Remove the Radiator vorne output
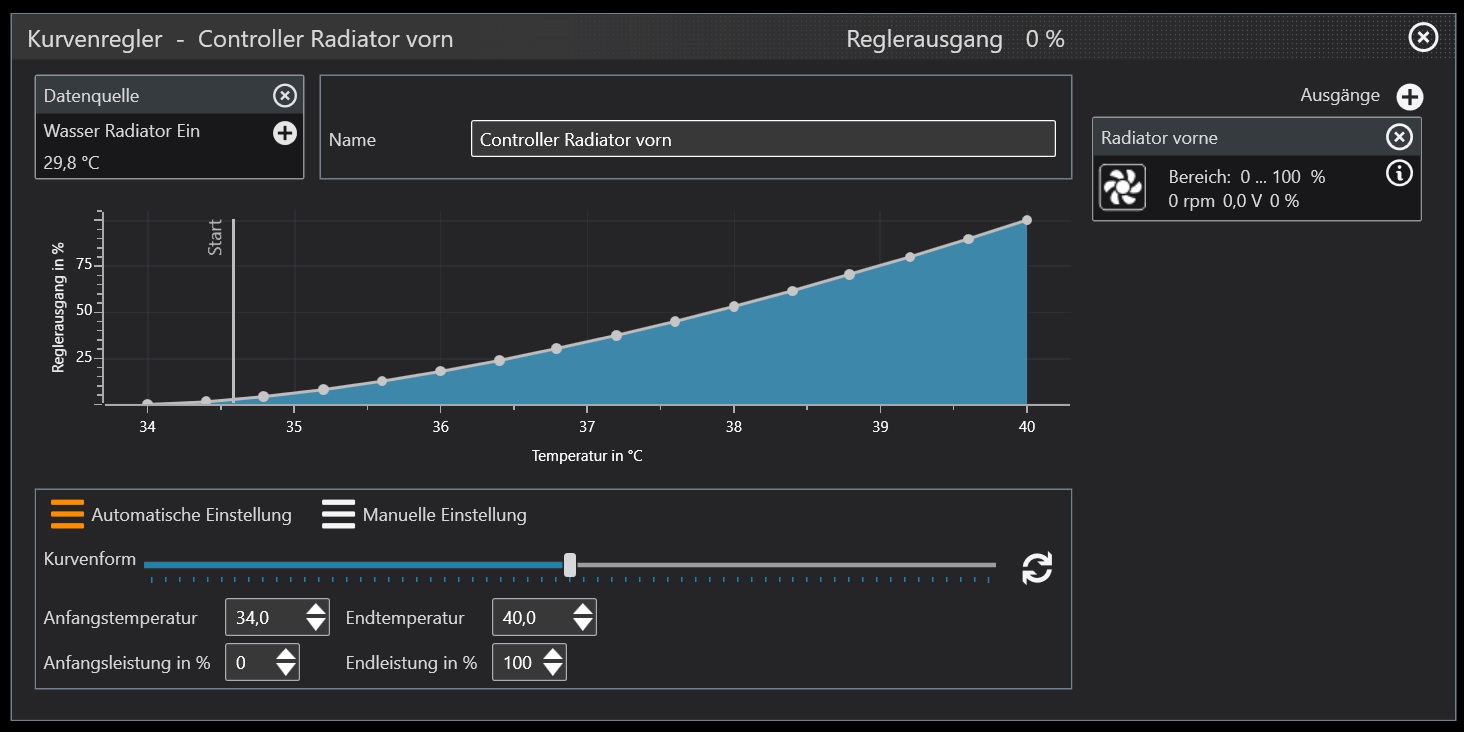The width and height of the screenshot is (1464, 732). [1399, 137]
